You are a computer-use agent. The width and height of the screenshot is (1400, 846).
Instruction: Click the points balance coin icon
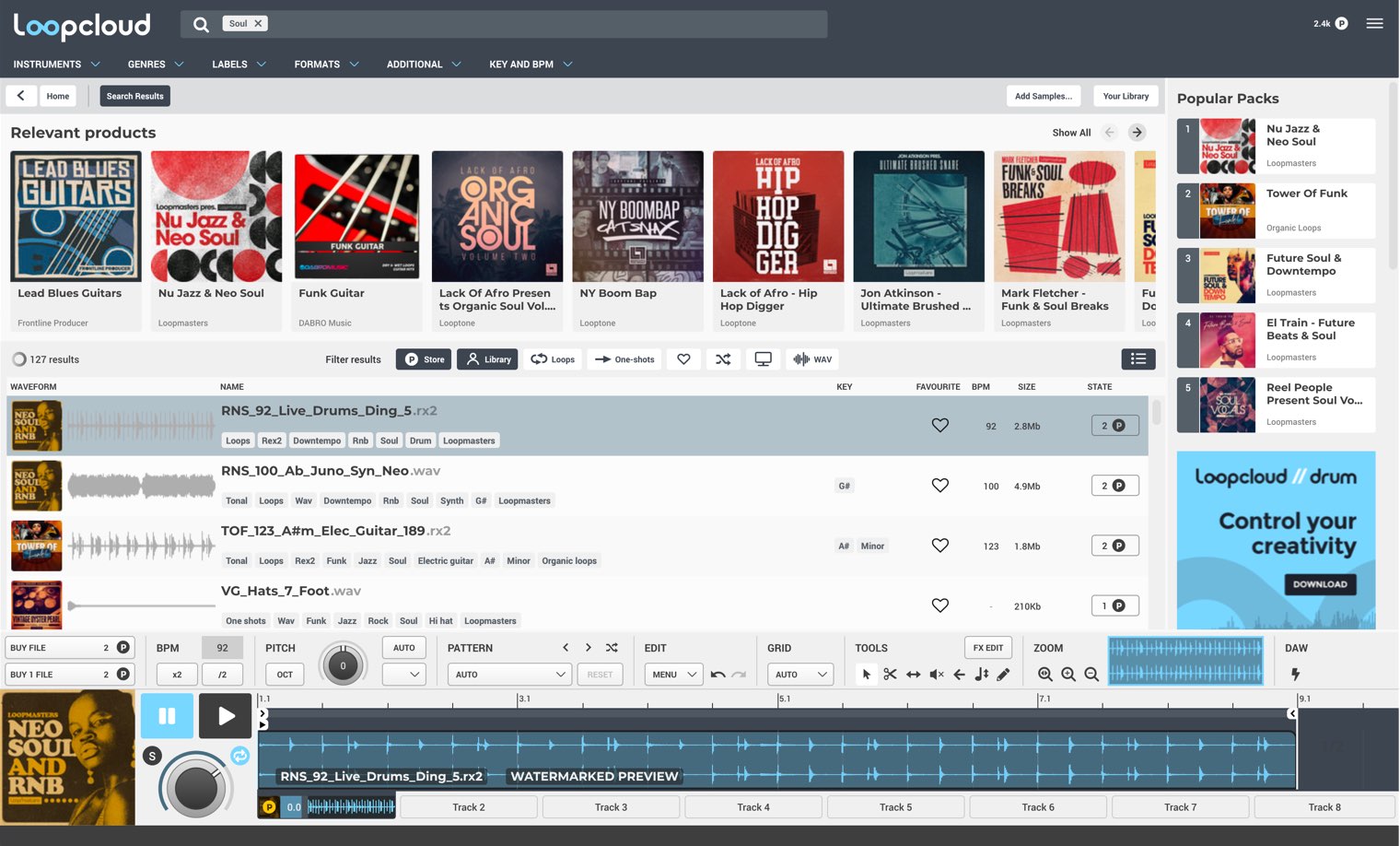coord(1341,24)
